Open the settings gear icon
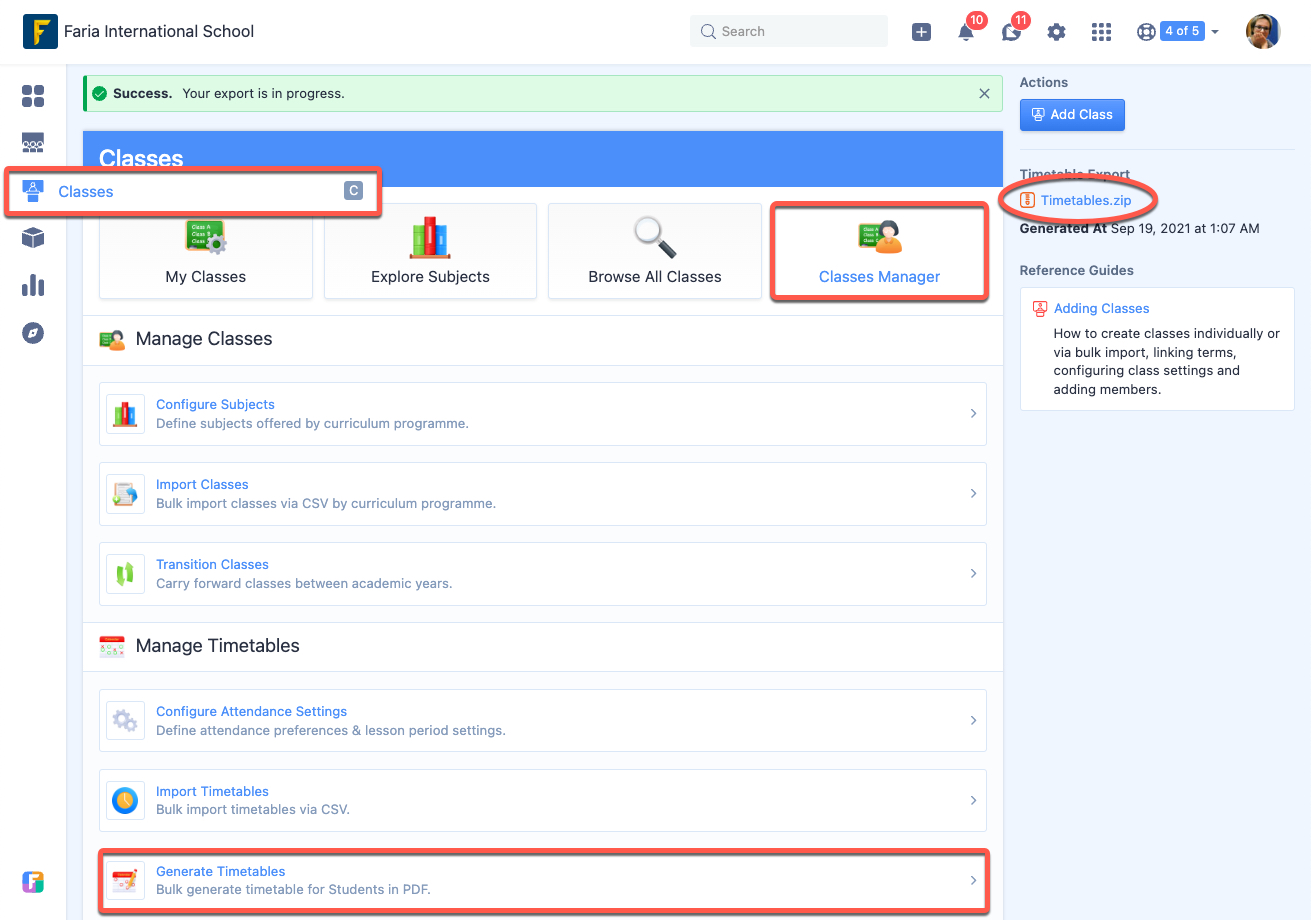The width and height of the screenshot is (1311, 920). coord(1056,32)
